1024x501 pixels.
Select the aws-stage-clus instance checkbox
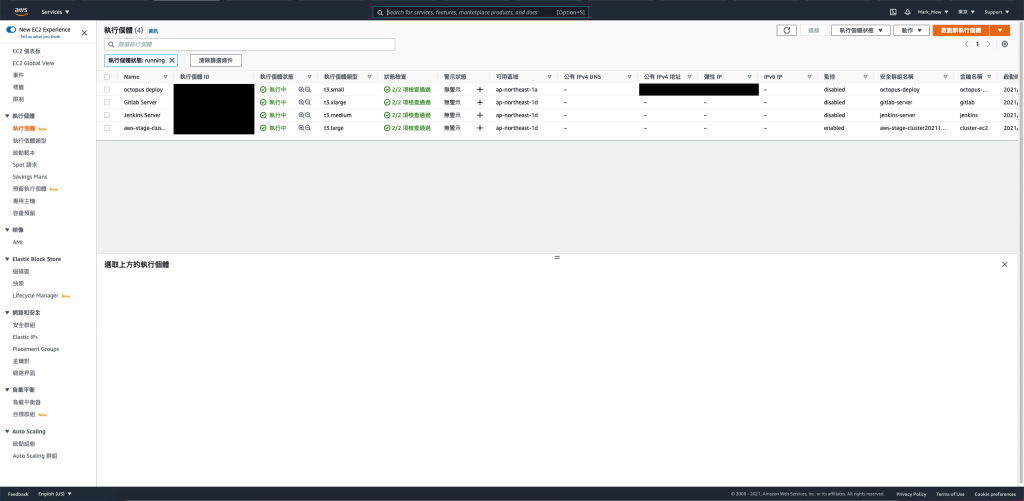pos(107,128)
